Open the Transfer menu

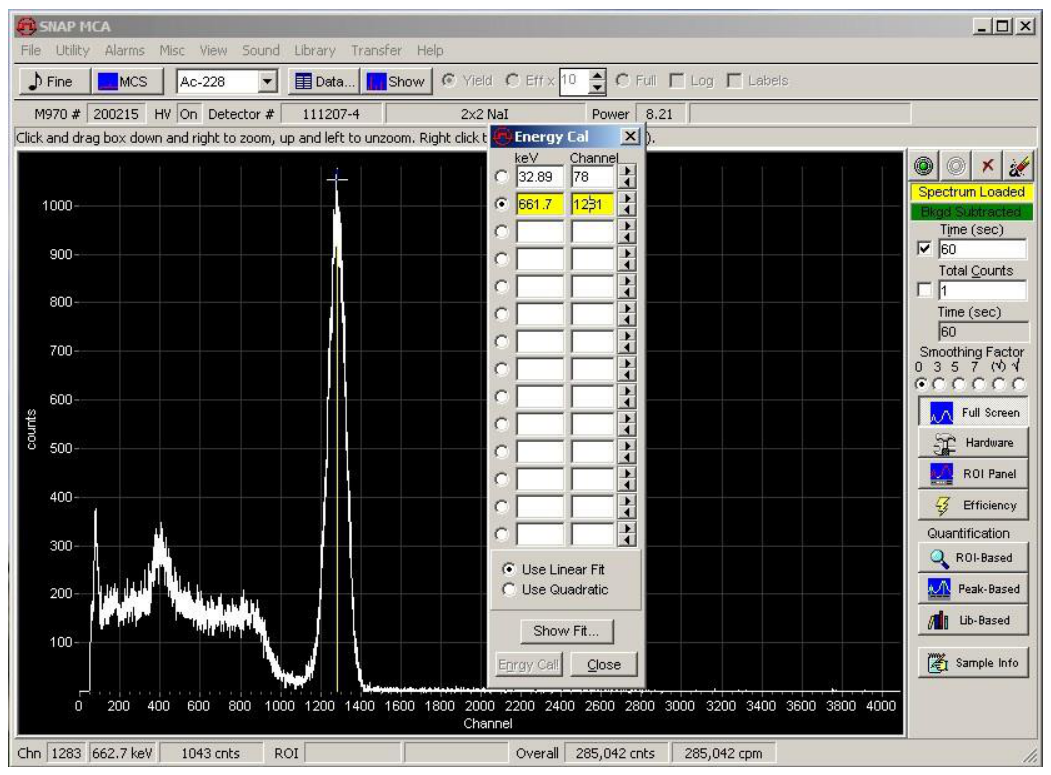coord(376,50)
